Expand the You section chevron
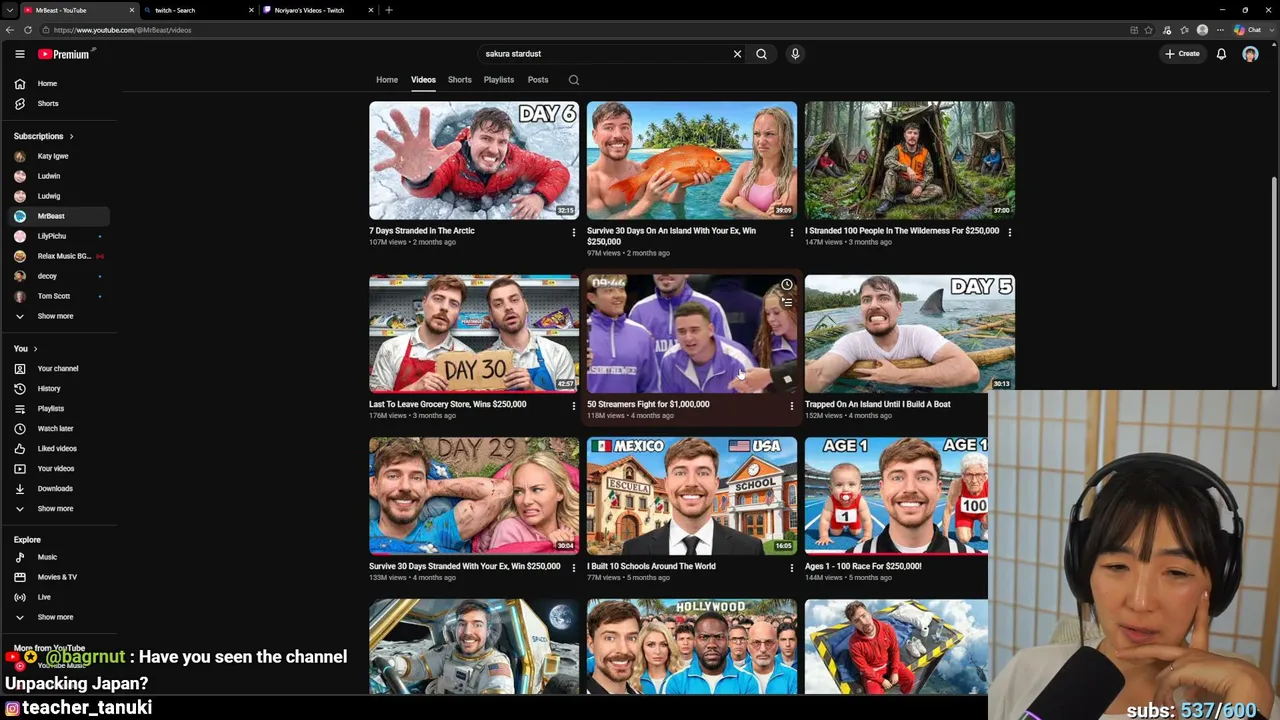 click(35, 349)
